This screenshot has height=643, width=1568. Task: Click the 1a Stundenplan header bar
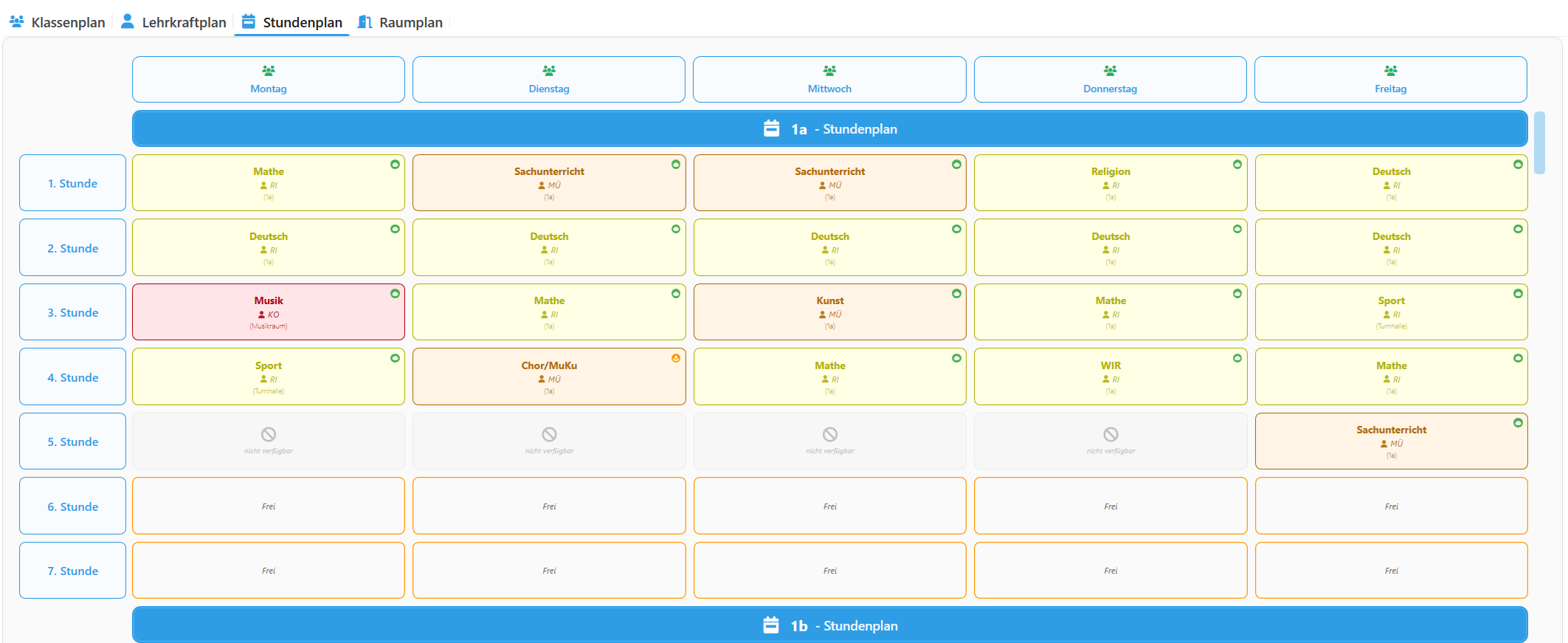pos(830,128)
